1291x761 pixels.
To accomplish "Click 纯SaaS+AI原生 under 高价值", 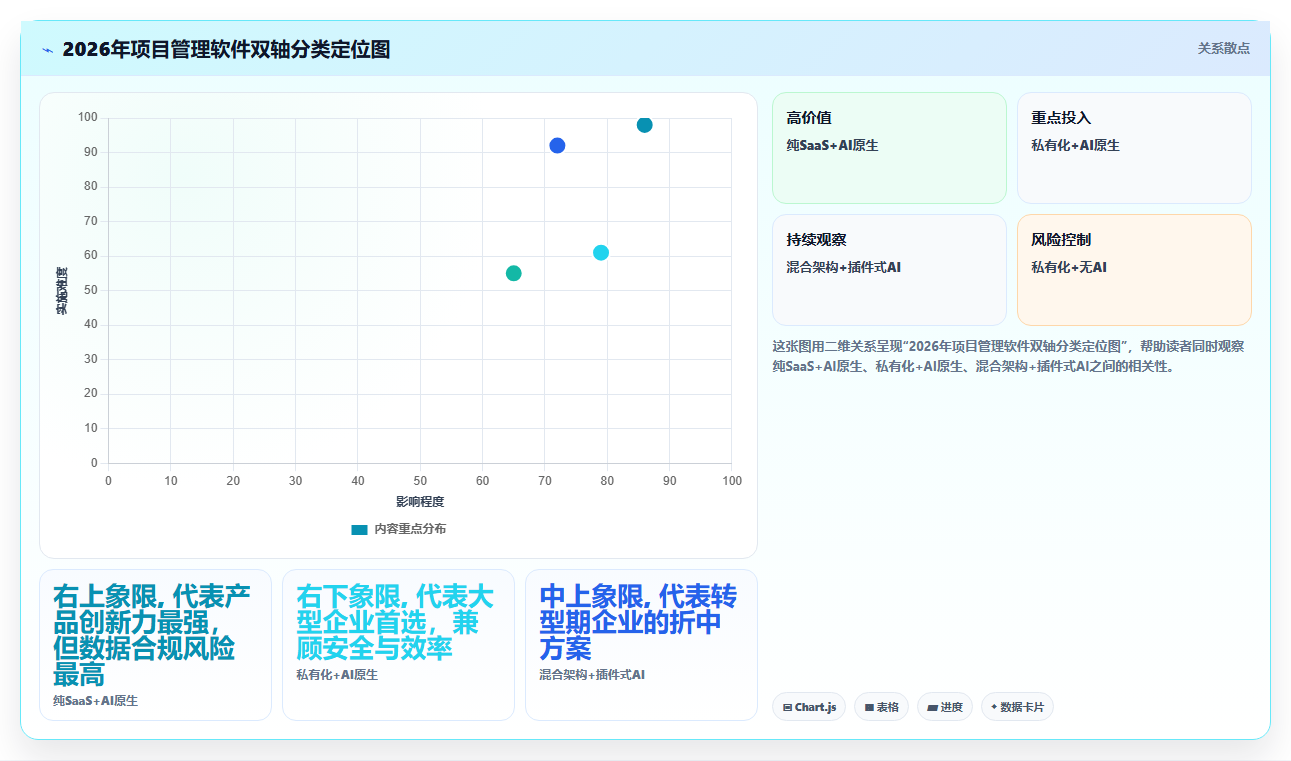I will tap(832, 146).
